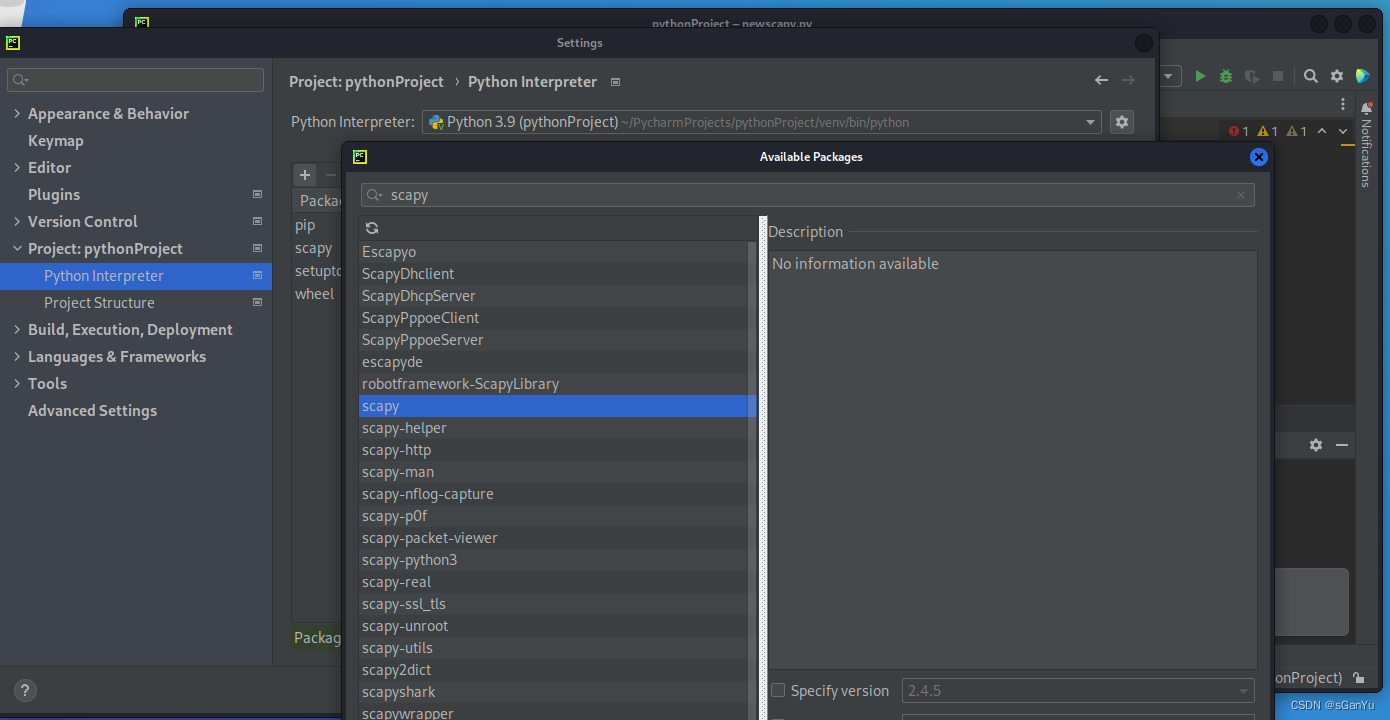This screenshot has width=1390, height=720.
Task: Open tool window gear options in main window
Action: click(1316, 445)
